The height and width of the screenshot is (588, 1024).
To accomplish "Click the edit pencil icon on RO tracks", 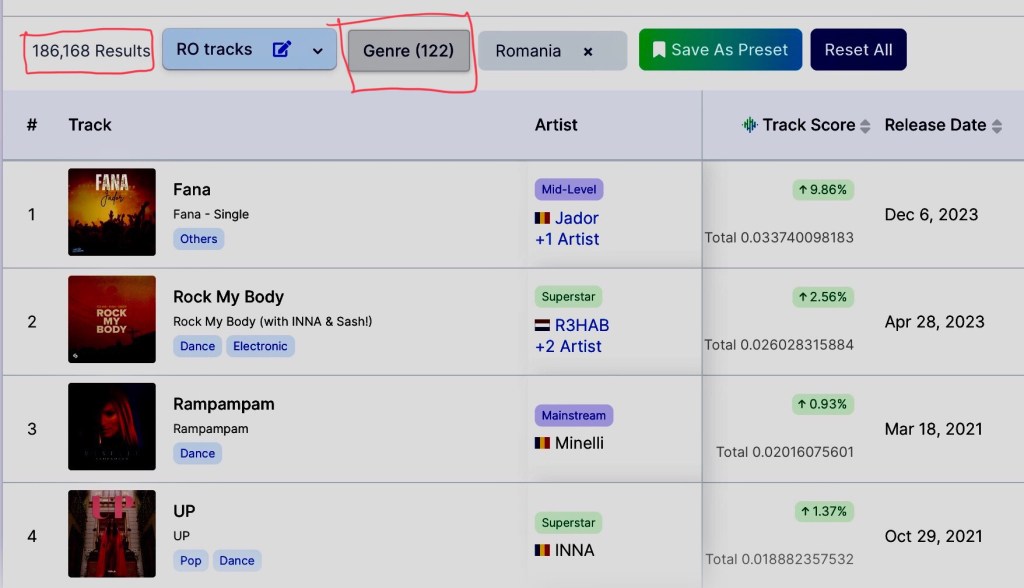I will [282, 49].
